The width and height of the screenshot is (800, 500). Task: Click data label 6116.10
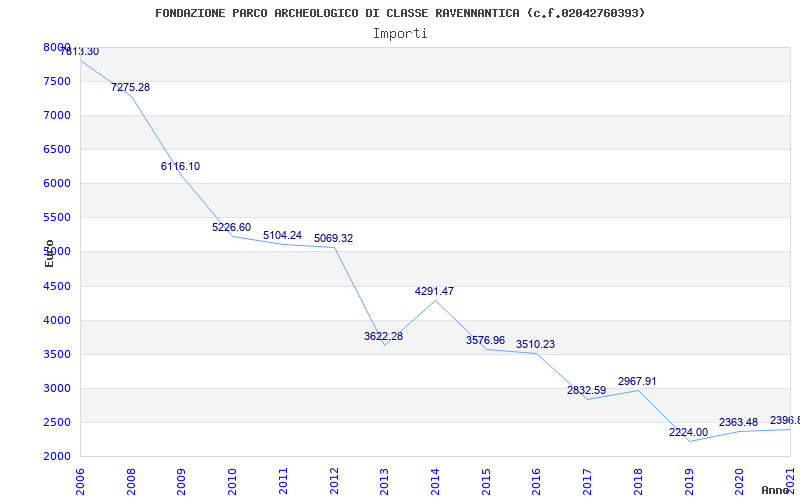click(x=181, y=166)
